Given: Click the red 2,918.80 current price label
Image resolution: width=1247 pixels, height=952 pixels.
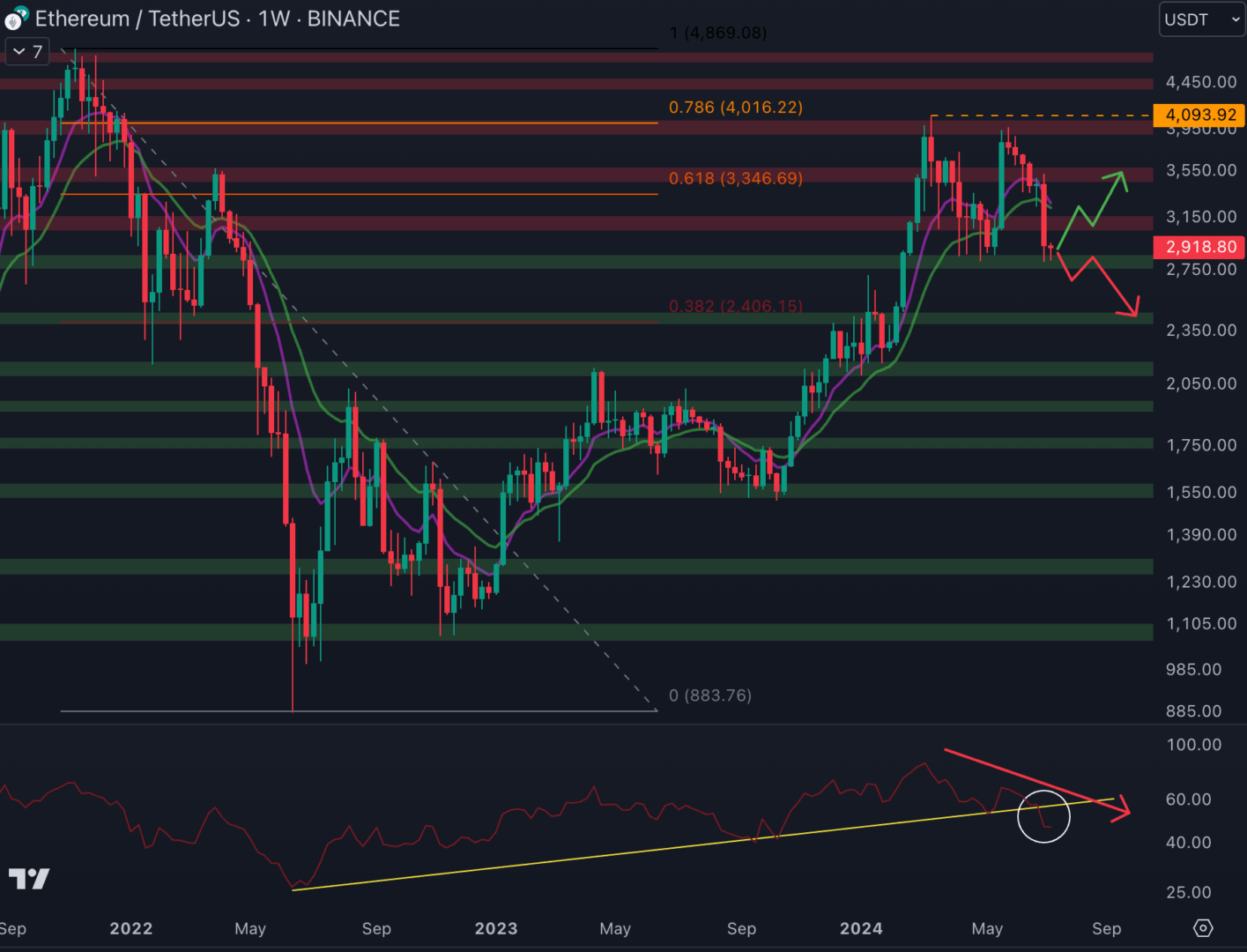Looking at the screenshot, I should pyautogui.click(x=1199, y=248).
